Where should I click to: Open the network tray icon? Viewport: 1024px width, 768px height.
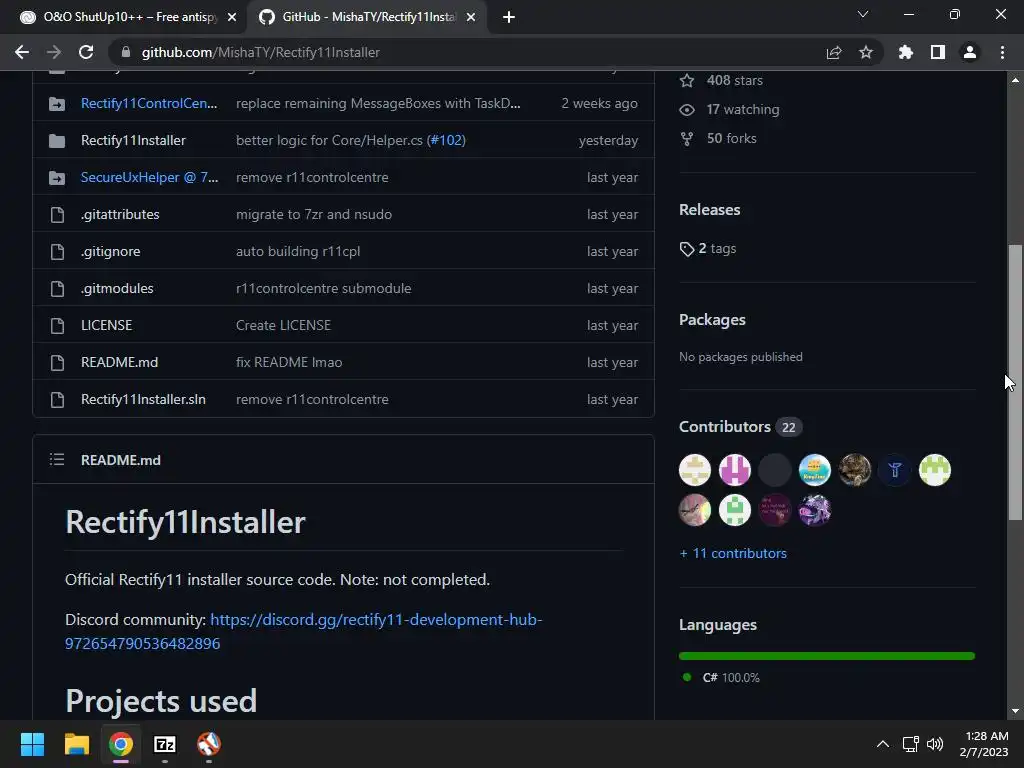[910, 744]
